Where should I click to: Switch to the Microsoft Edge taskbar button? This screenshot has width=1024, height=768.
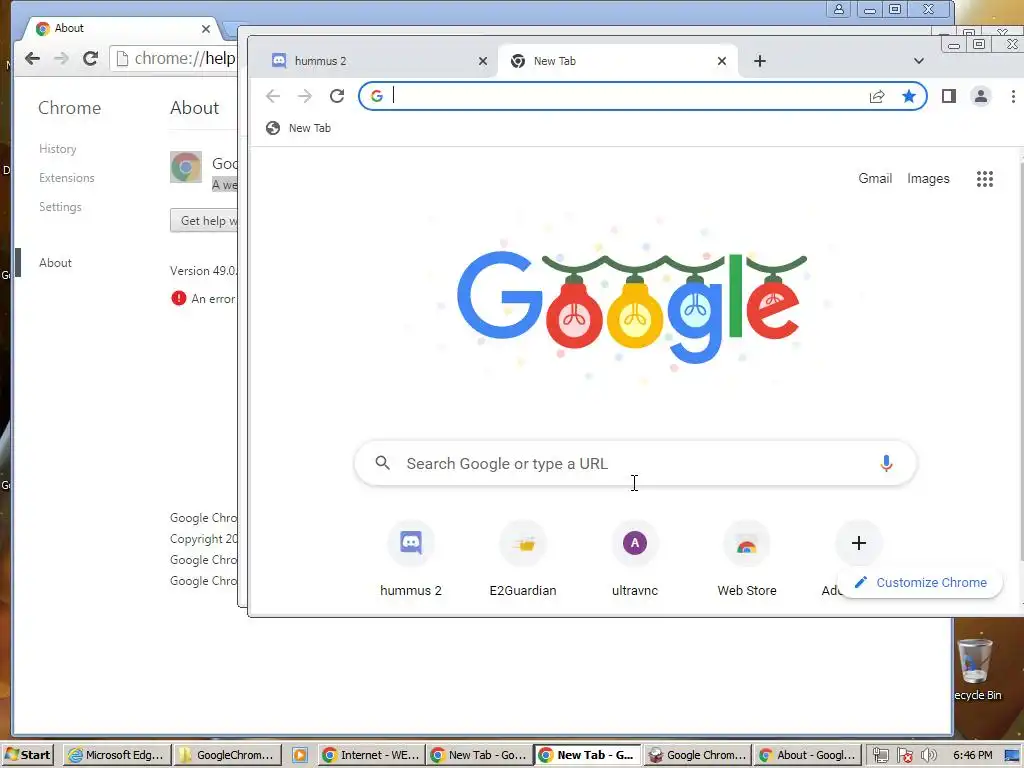[x=119, y=755]
